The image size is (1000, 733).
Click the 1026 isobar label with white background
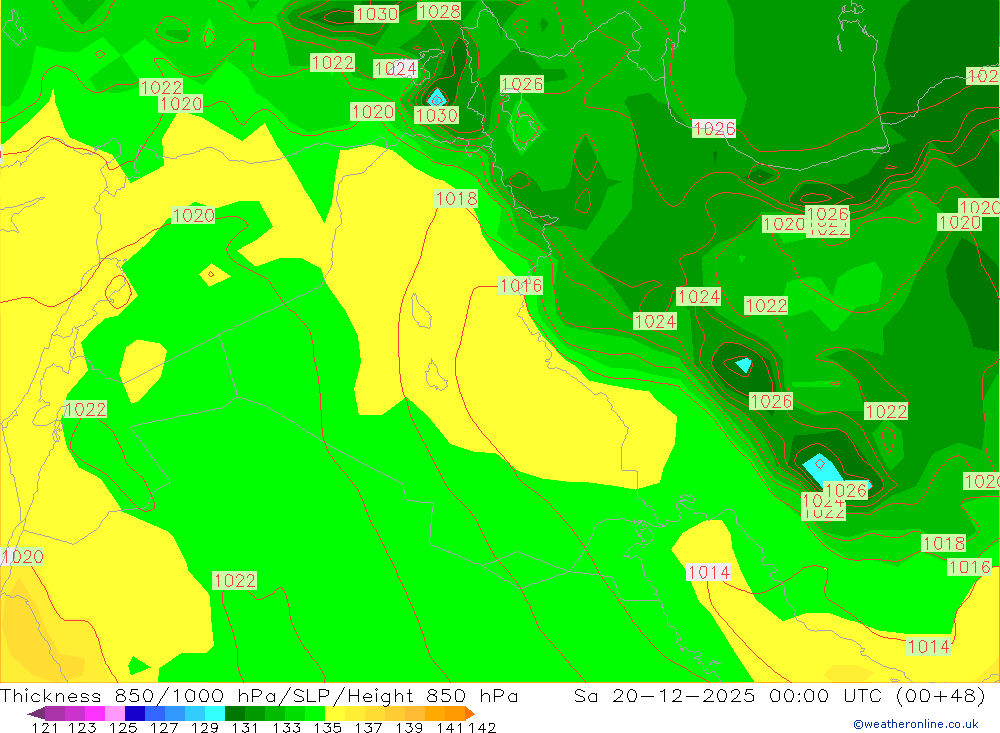pos(714,128)
